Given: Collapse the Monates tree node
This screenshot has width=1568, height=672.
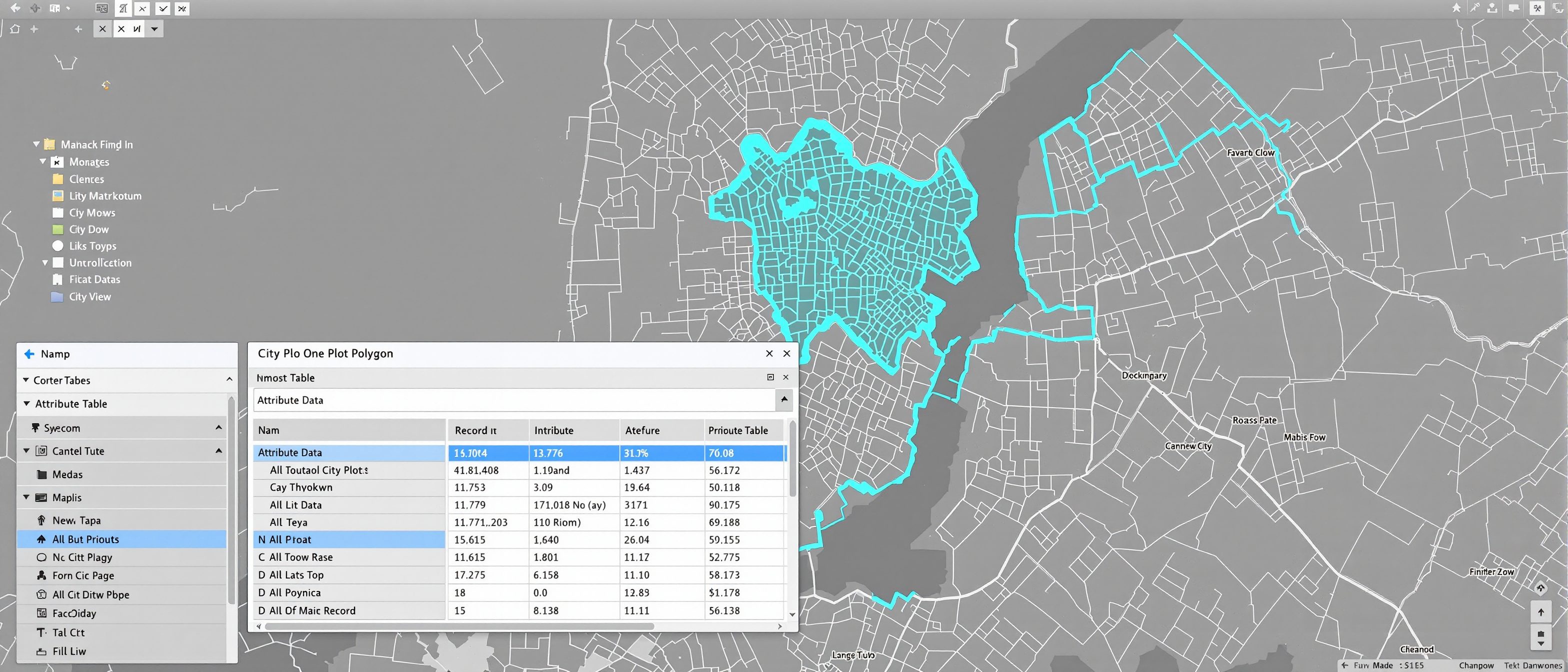Looking at the screenshot, I should (42, 161).
